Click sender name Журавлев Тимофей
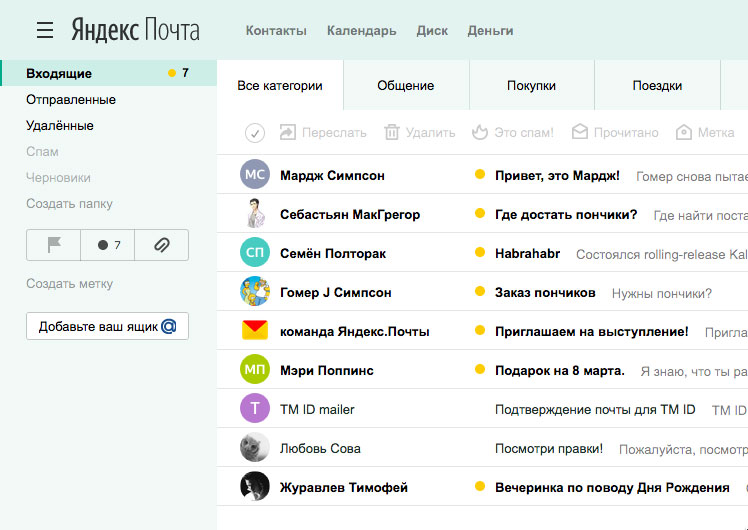Viewport: 748px width, 530px height. click(x=344, y=488)
